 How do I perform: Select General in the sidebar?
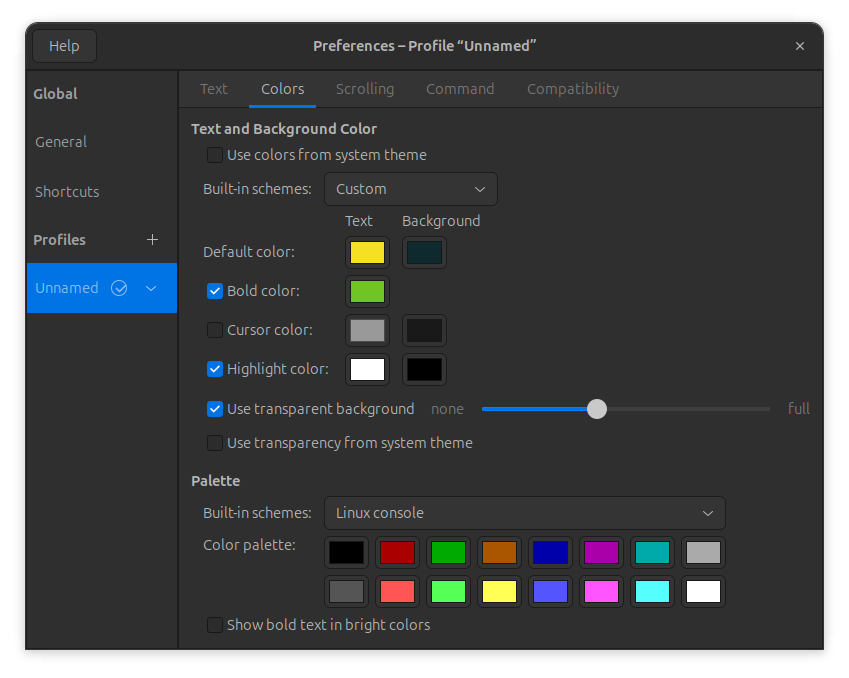[61, 142]
